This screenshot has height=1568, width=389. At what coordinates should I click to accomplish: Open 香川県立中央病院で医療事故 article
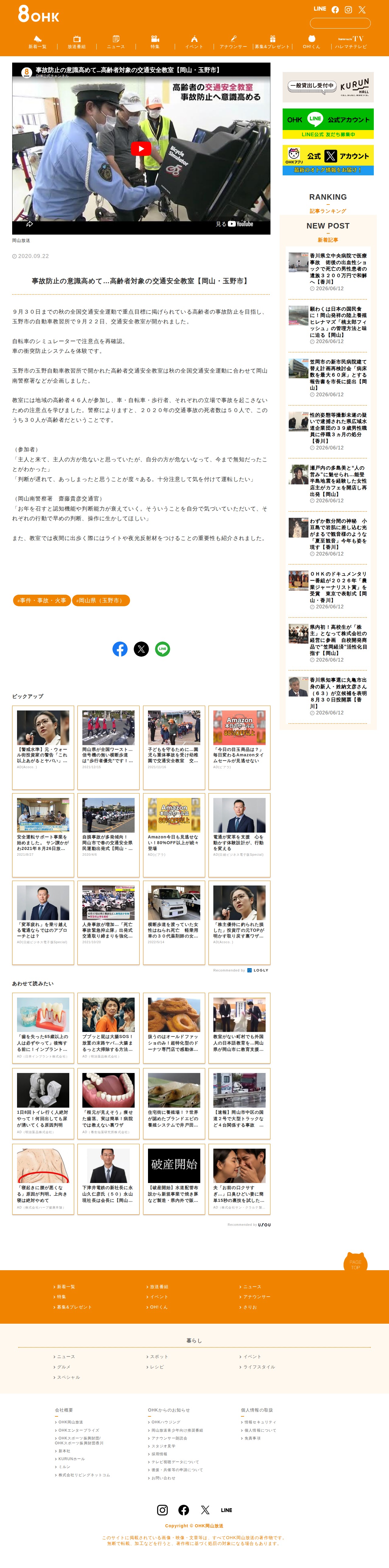328,271
